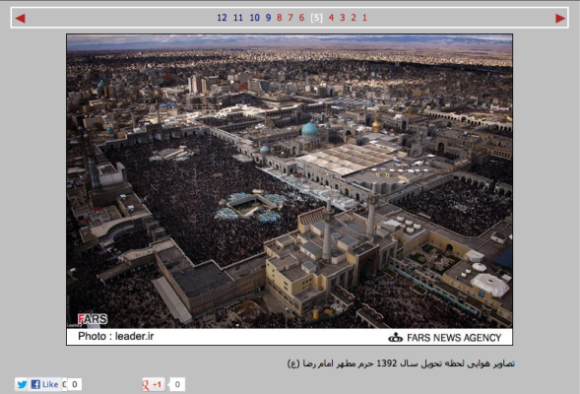Go to gallery page 12
The height and width of the screenshot is (394, 580).
(222, 18)
